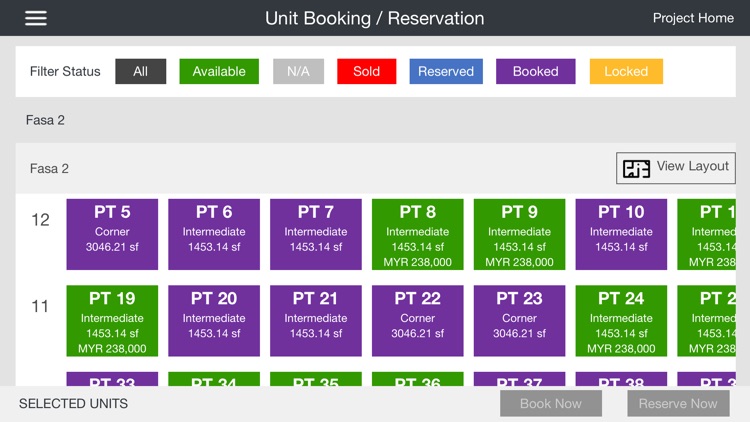Viewport: 750px width, 422px height.
Task: Filter units by Sold status
Action: click(x=366, y=71)
